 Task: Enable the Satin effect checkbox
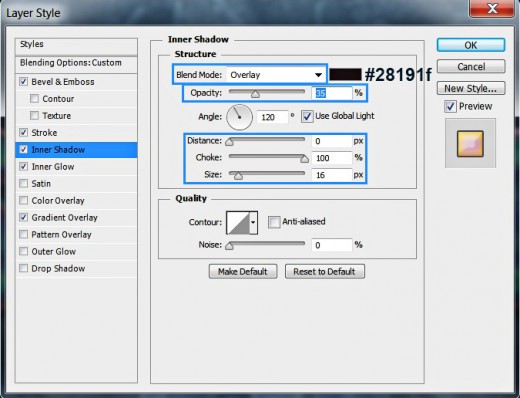[x=23, y=184]
